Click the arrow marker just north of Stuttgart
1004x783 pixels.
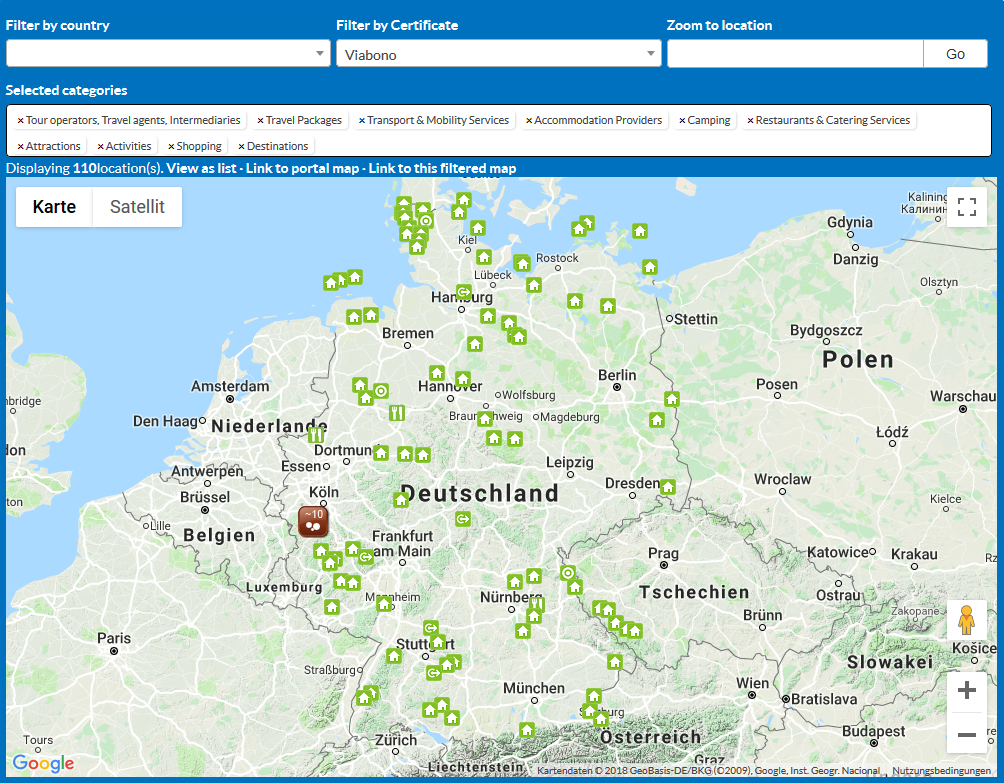tap(431, 627)
